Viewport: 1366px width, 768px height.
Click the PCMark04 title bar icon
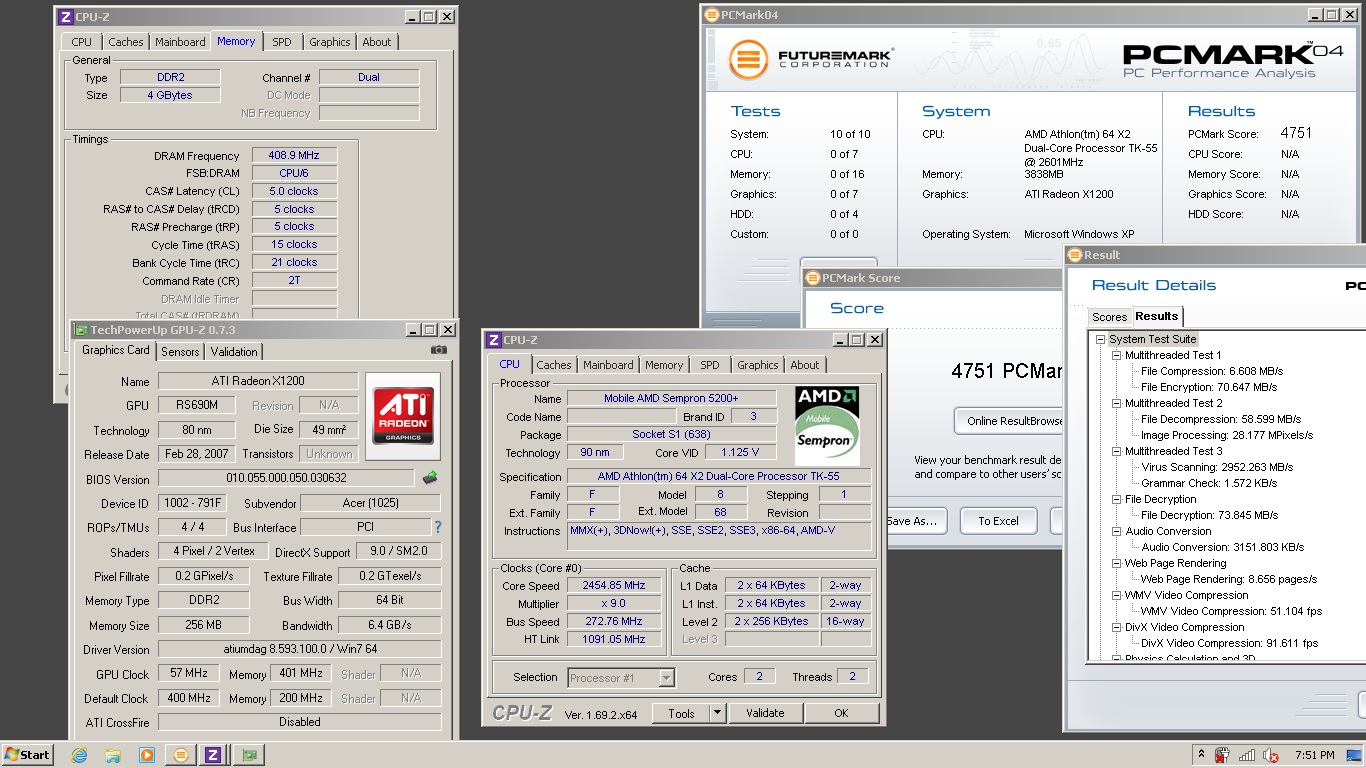click(x=711, y=15)
